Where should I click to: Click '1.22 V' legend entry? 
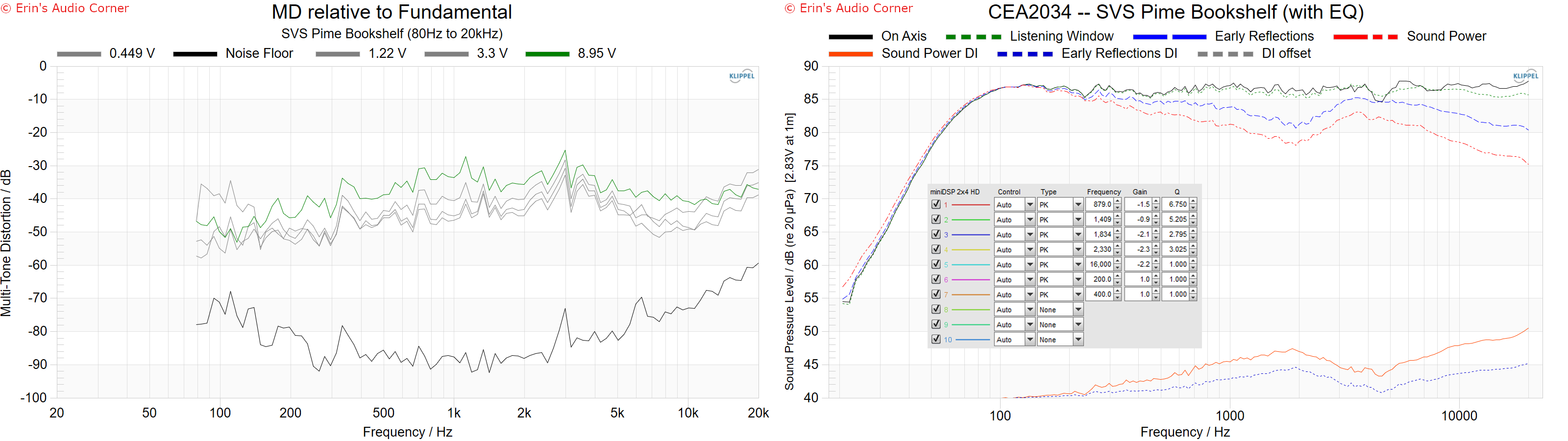[x=361, y=53]
